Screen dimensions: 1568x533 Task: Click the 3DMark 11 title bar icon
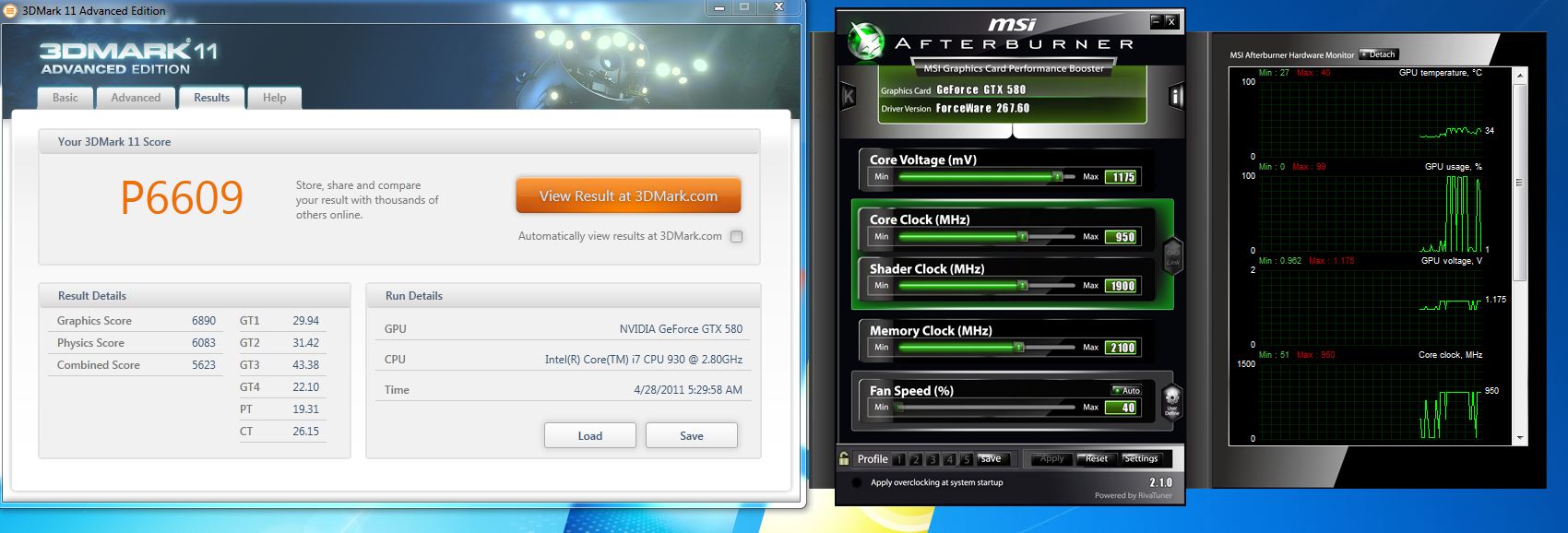[11, 11]
